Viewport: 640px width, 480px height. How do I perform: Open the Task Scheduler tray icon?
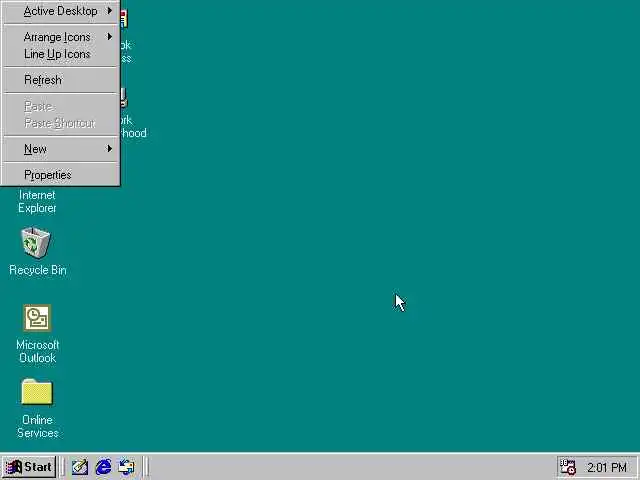[567, 467]
